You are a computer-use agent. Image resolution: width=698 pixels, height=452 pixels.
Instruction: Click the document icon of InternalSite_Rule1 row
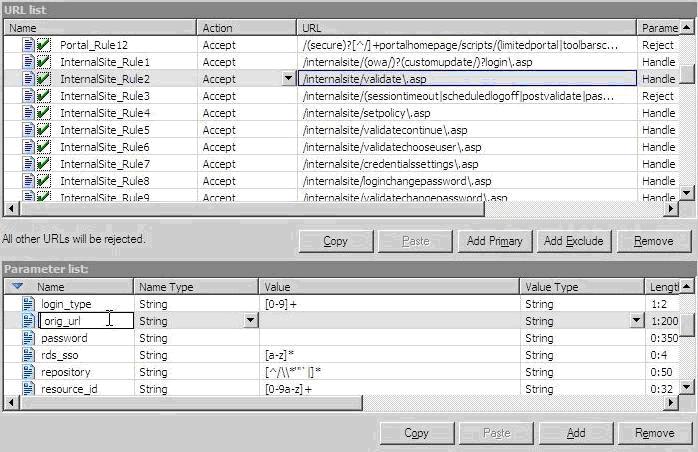pos(28,62)
